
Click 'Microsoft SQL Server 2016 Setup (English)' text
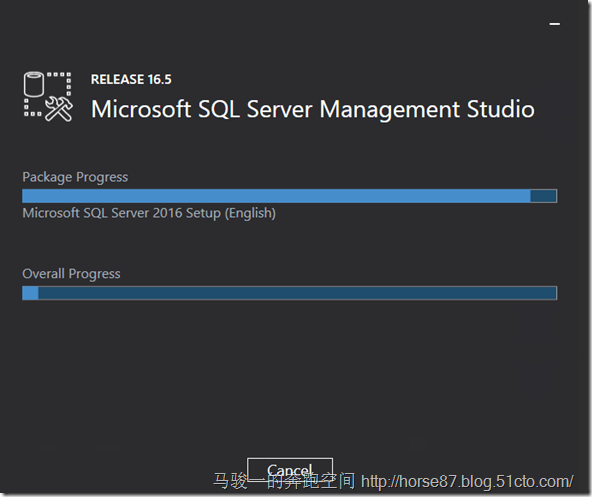click(x=149, y=213)
